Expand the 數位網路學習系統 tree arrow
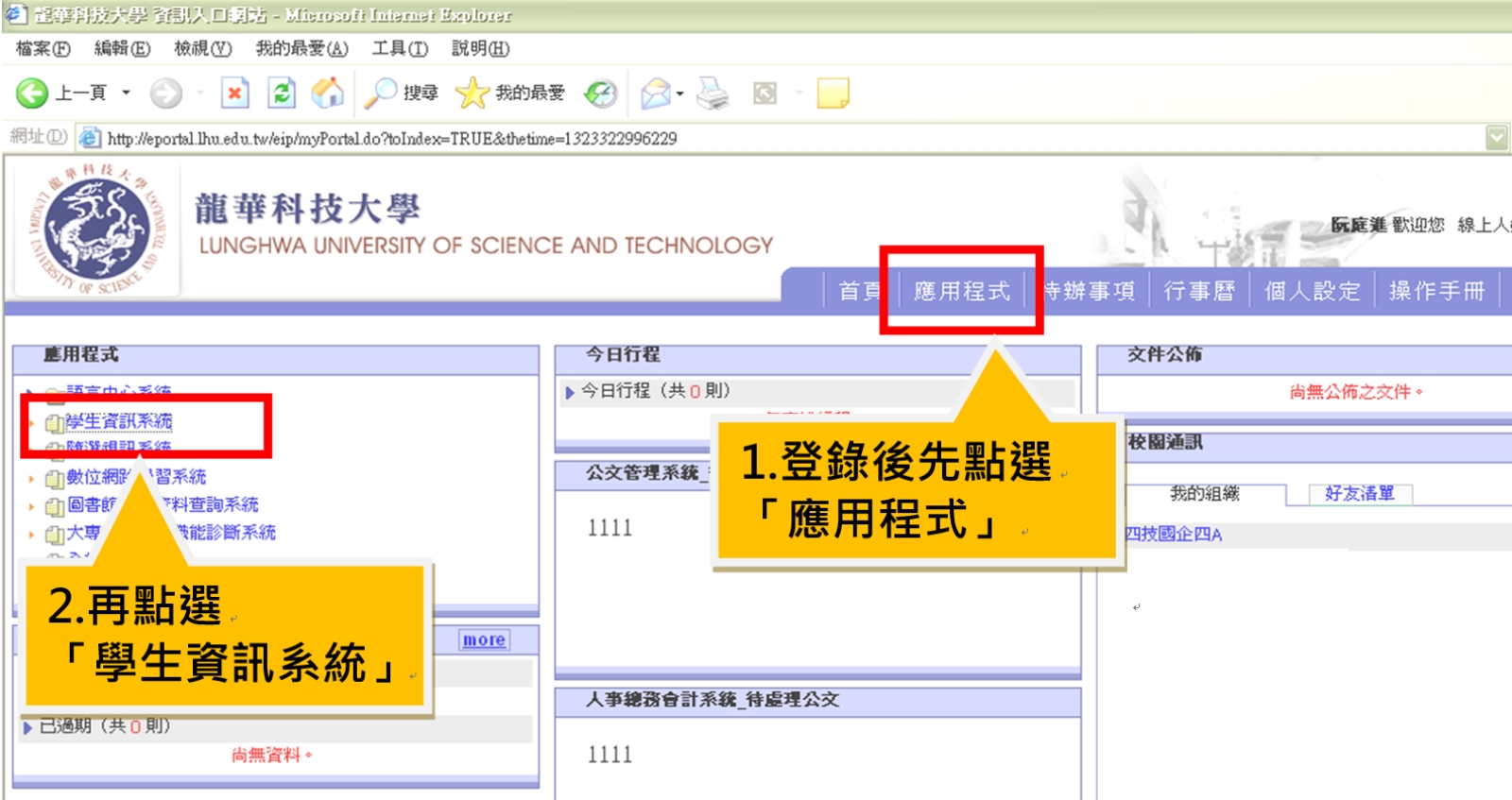This screenshot has height=800, width=1512. pyautogui.click(x=31, y=479)
